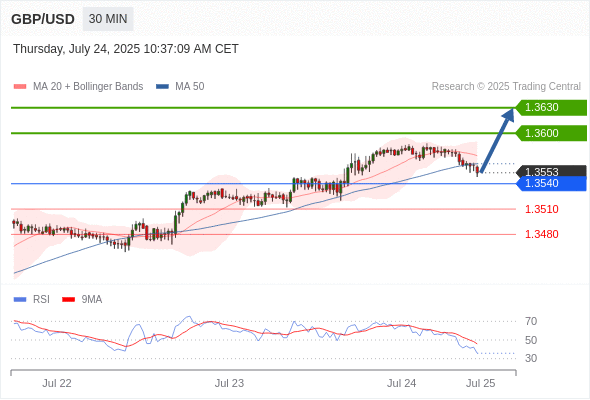Viewport: 590px width, 400px height.
Task: Click the red MA 20 Bollinger legend swatch
Action: coord(20,87)
